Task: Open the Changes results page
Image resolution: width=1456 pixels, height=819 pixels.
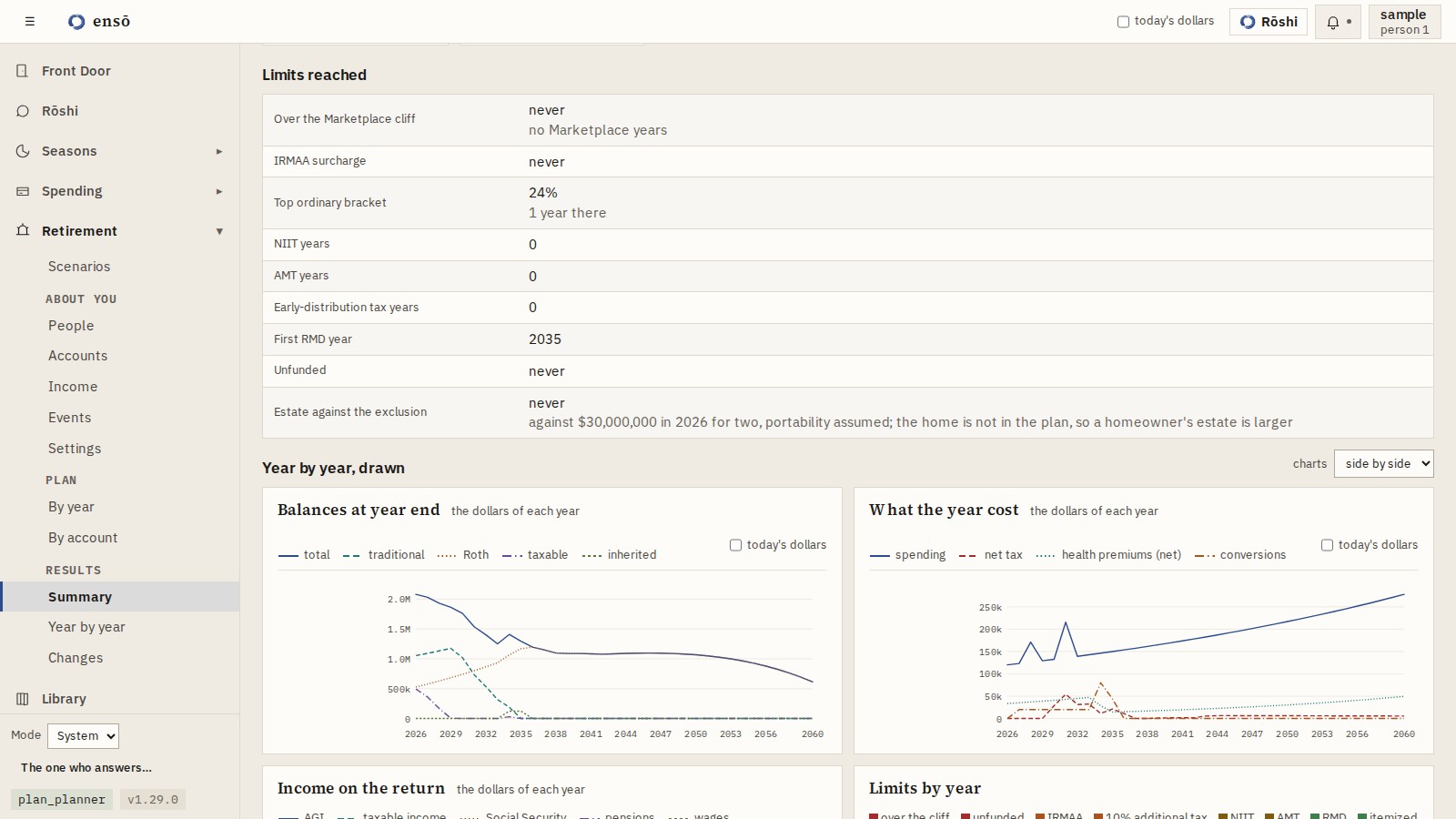Action: coord(76,658)
